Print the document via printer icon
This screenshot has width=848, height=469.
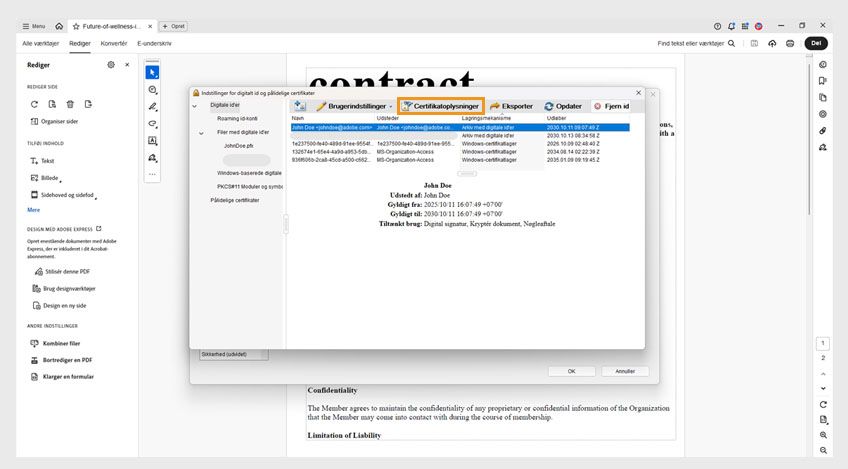790,43
